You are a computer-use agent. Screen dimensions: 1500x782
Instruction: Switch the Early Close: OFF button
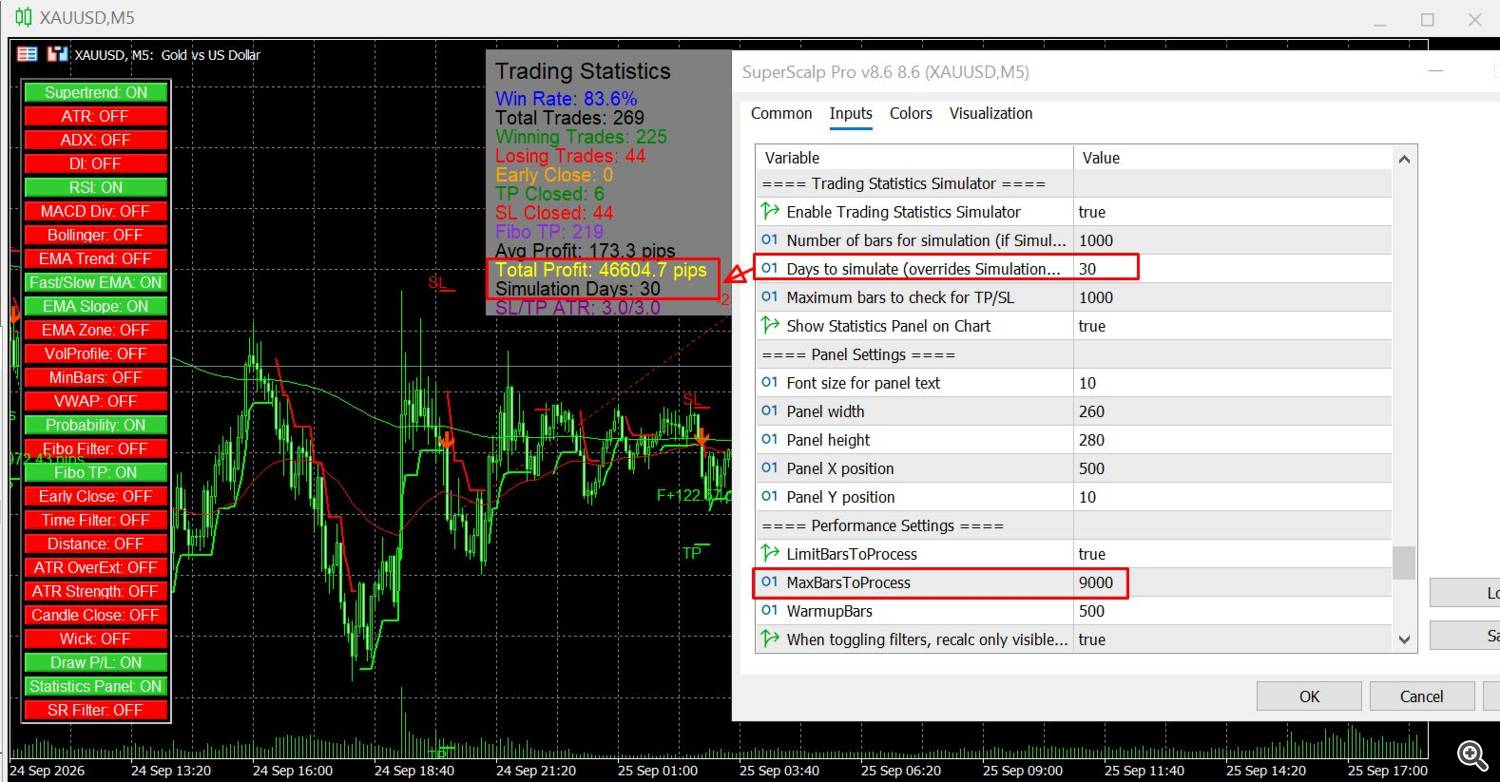point(96,496)
